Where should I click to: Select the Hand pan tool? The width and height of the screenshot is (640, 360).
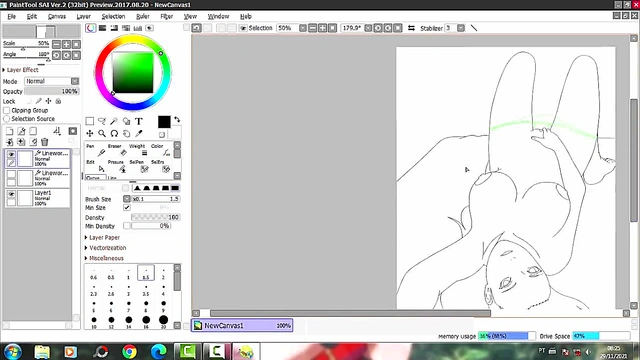click(127, 133)
